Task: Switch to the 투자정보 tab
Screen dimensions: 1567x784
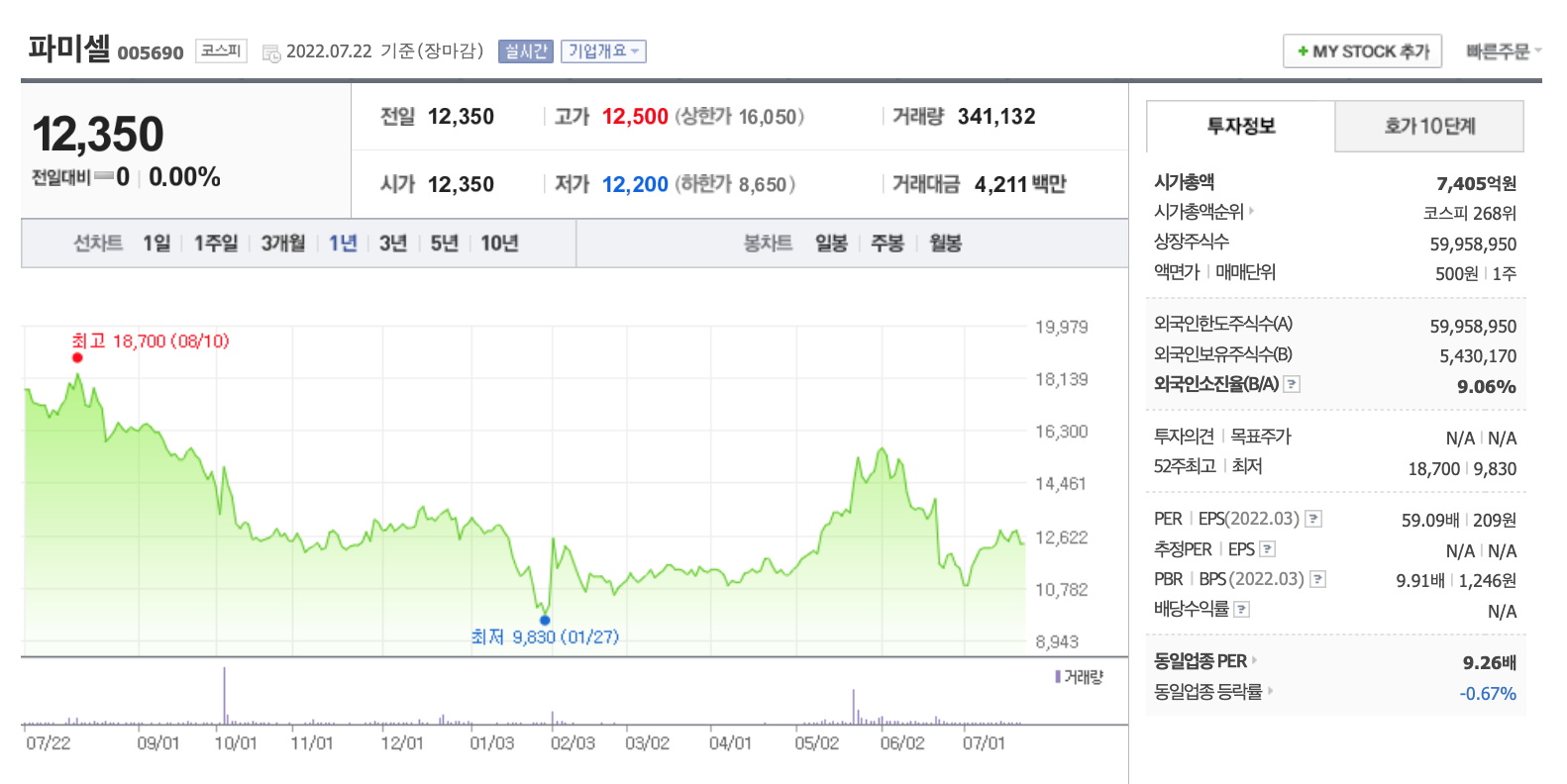Action: point(1240,126)
